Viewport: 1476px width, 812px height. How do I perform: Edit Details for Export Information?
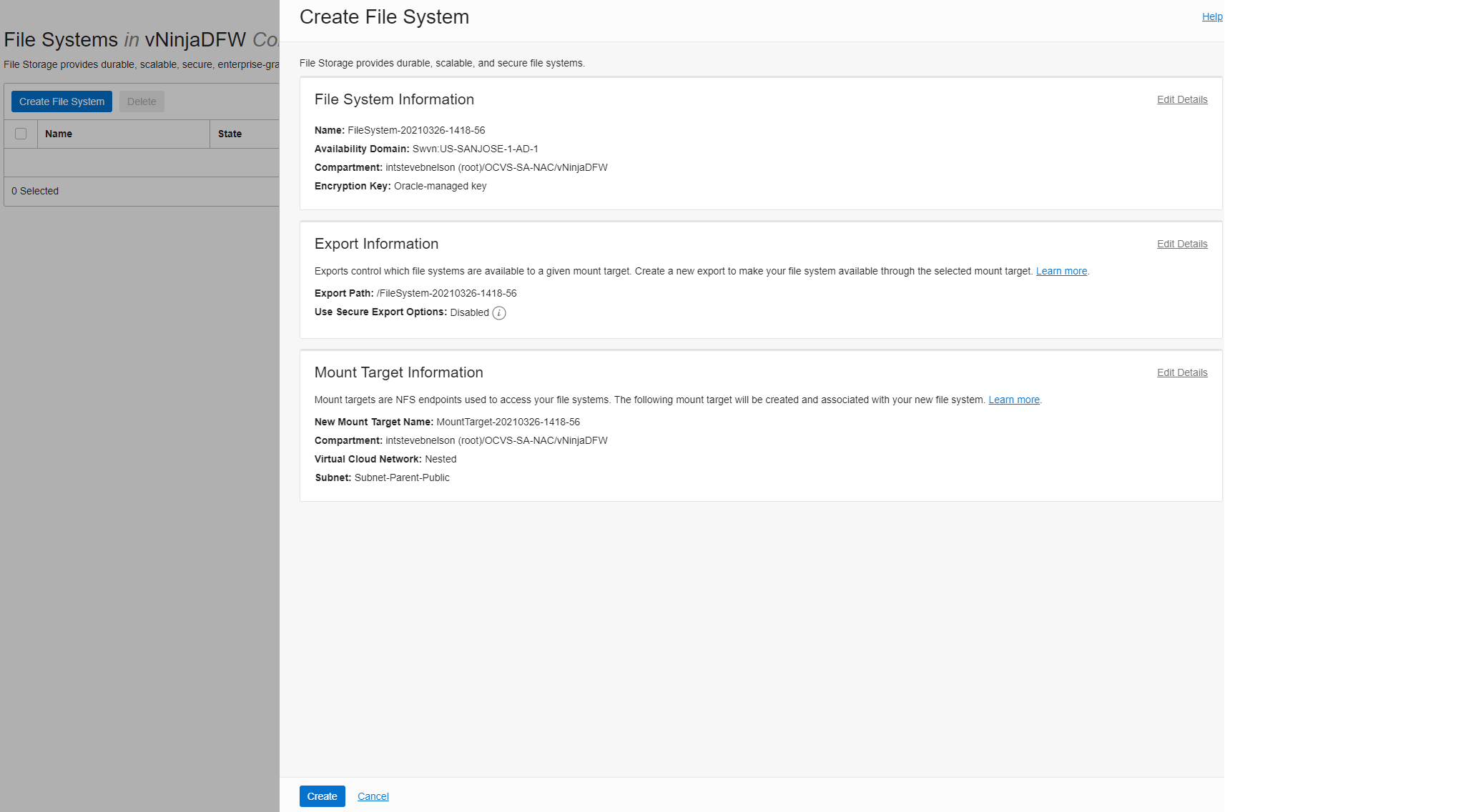pos(1181,243)
